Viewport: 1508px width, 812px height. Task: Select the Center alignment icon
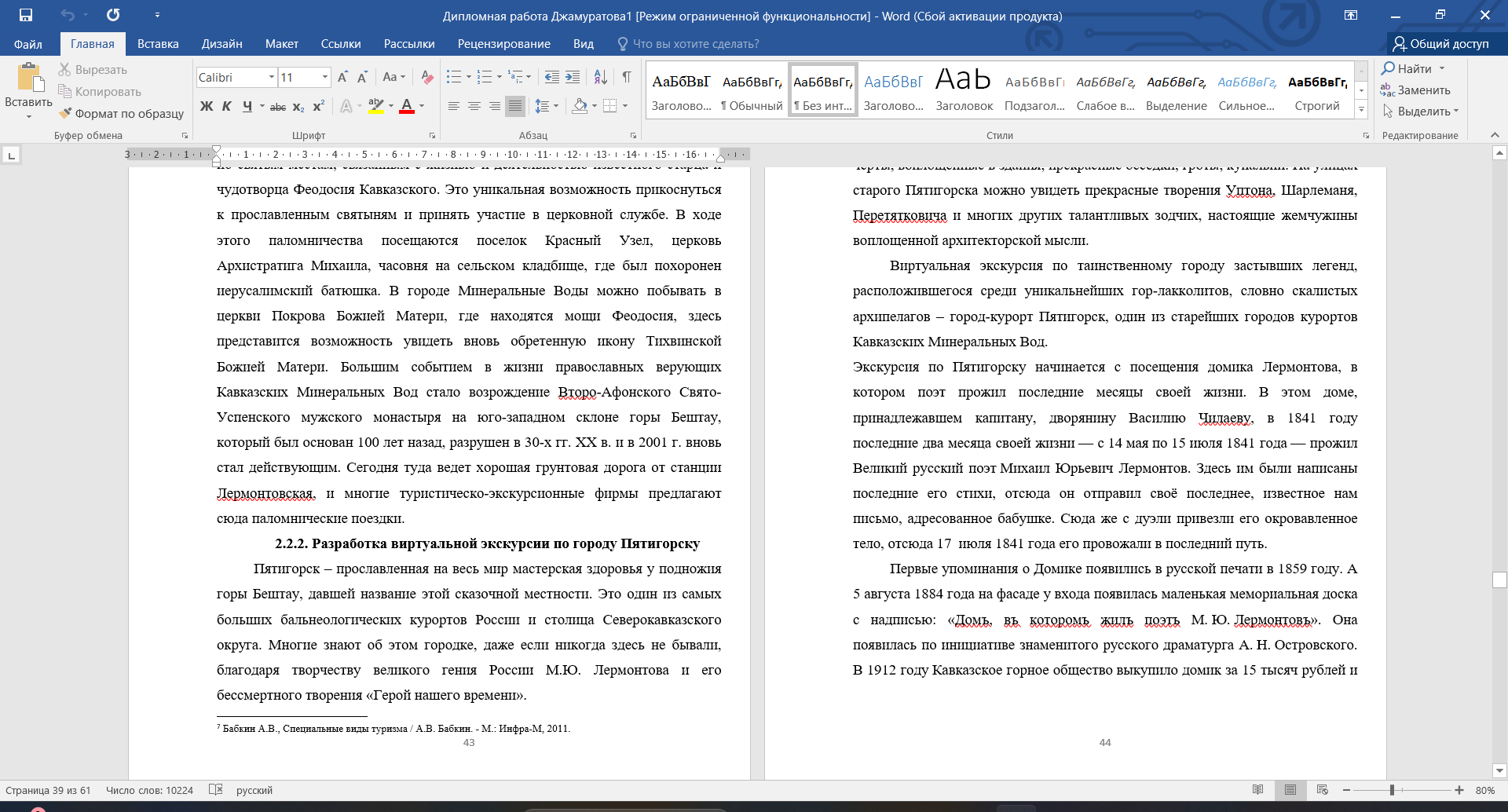coord(474,106)
